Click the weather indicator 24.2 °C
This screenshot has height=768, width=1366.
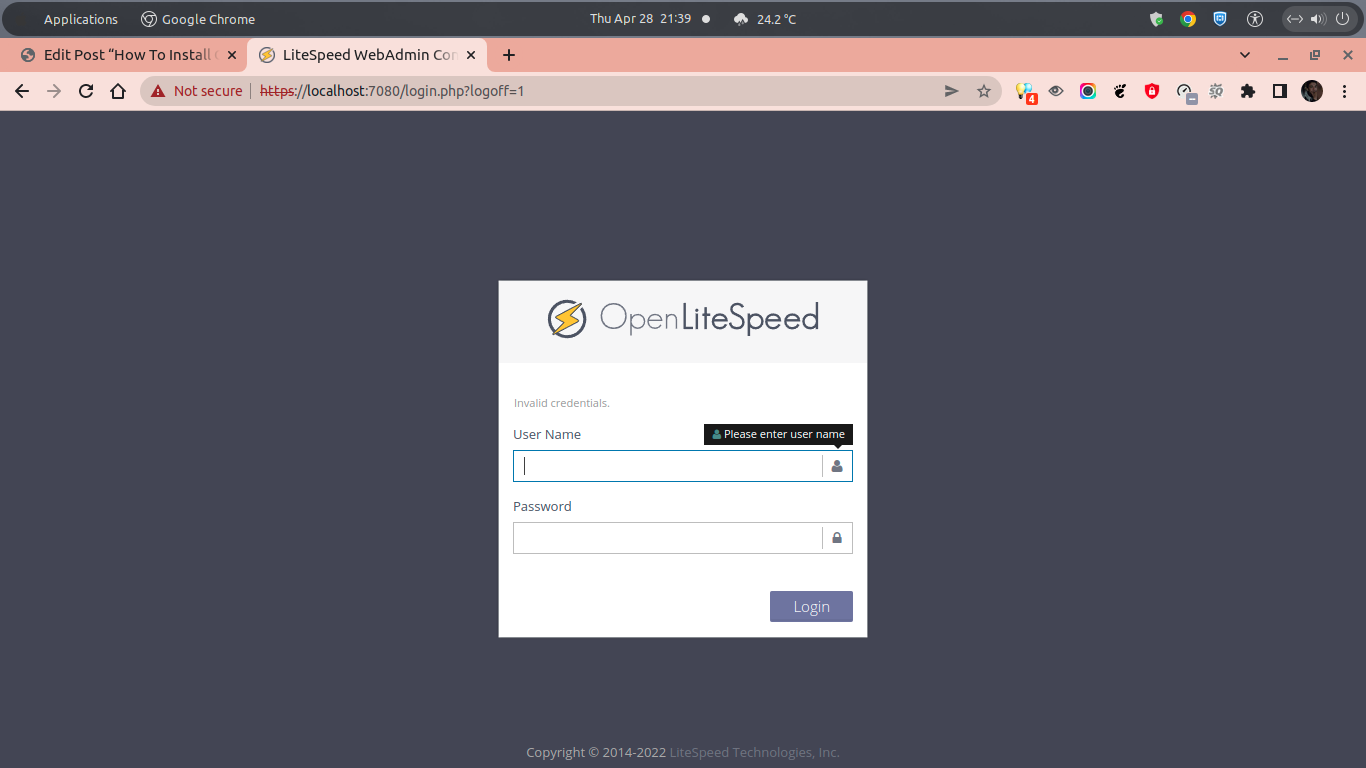765,19
